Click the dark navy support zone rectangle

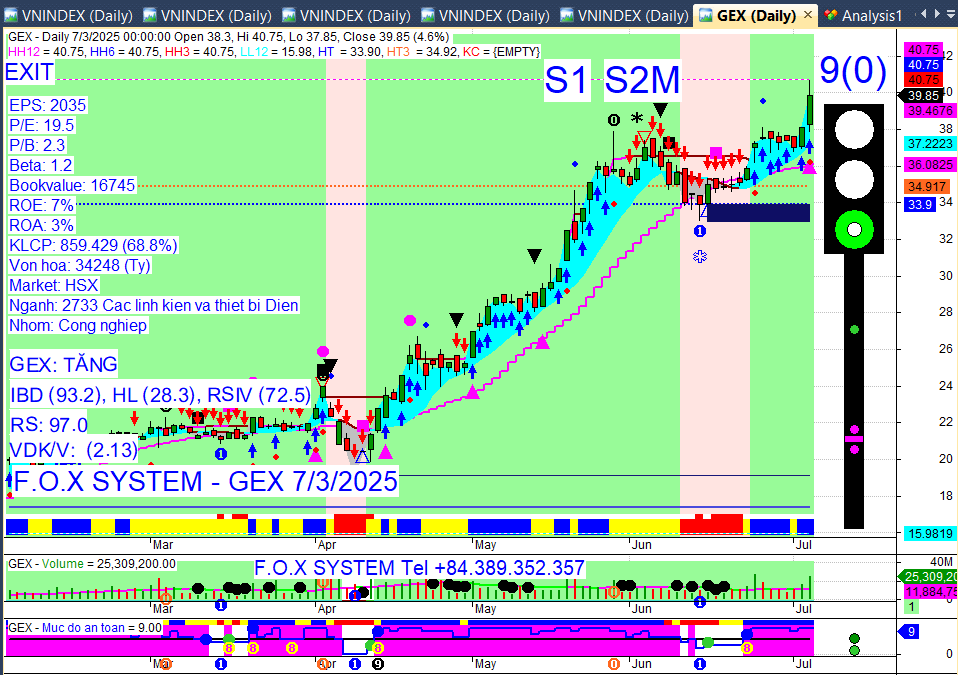click(758, 213)
